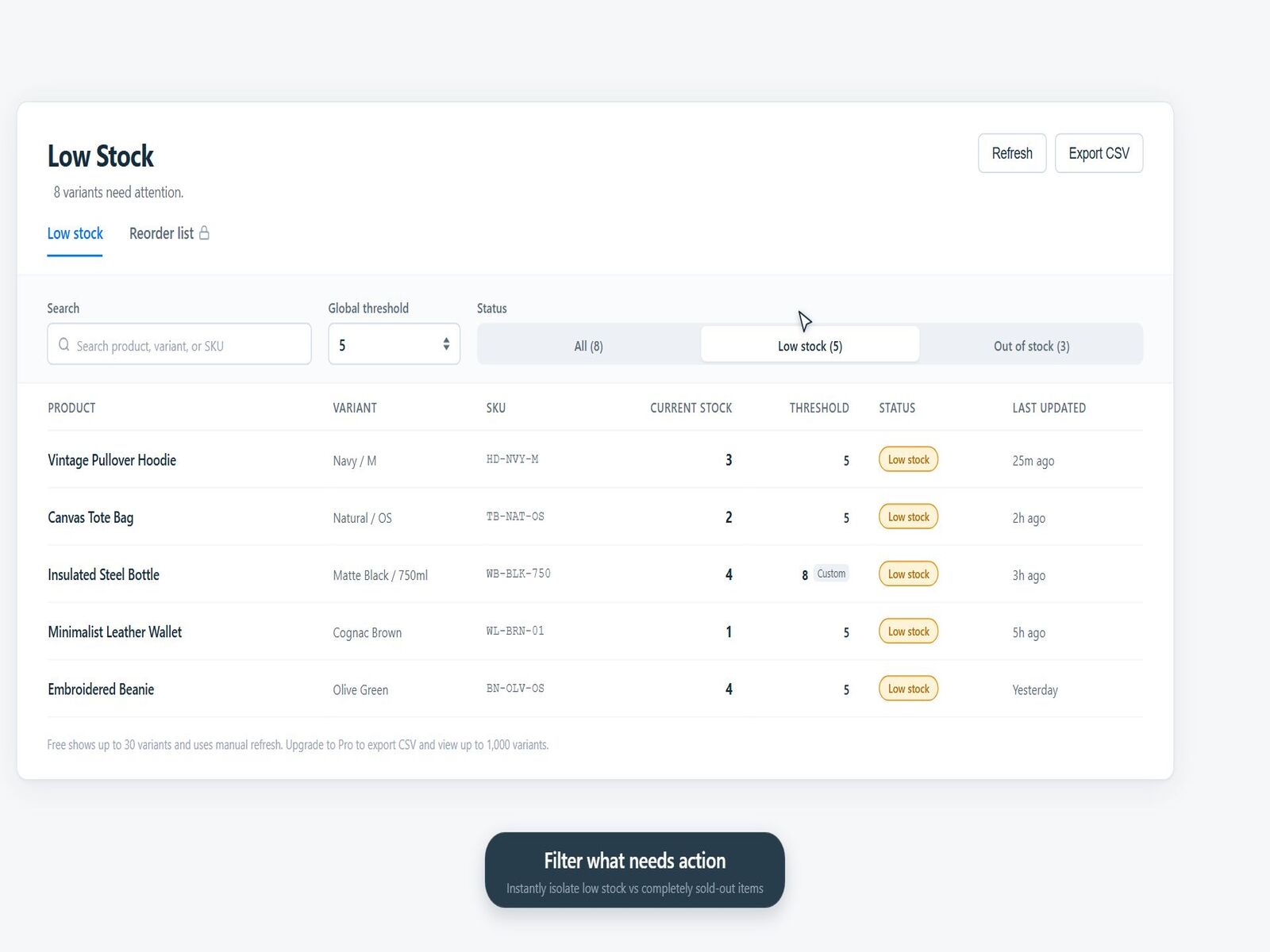
Task: Click the Export CSV button
Action: click(1099, 153)
